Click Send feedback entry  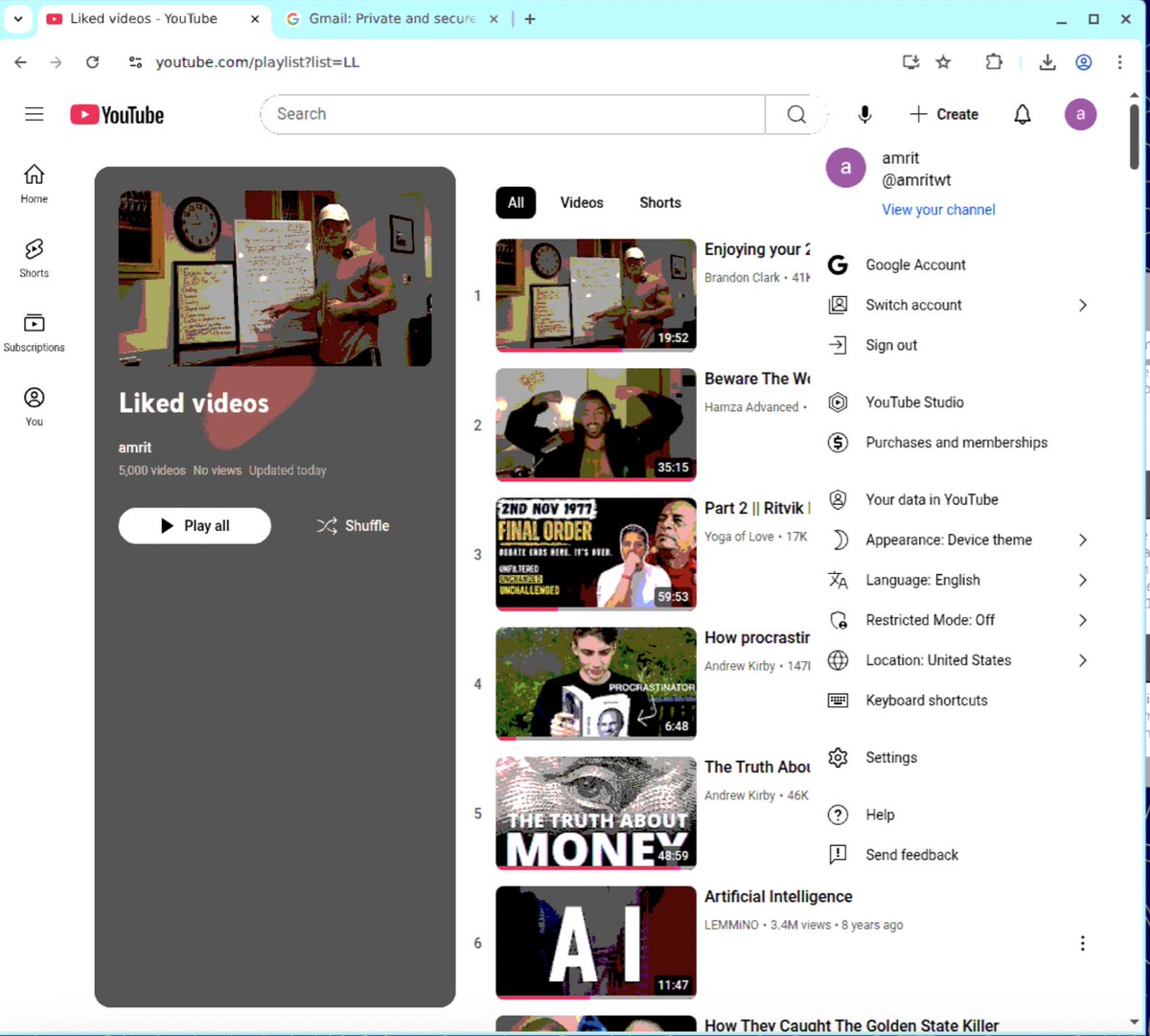959,855
